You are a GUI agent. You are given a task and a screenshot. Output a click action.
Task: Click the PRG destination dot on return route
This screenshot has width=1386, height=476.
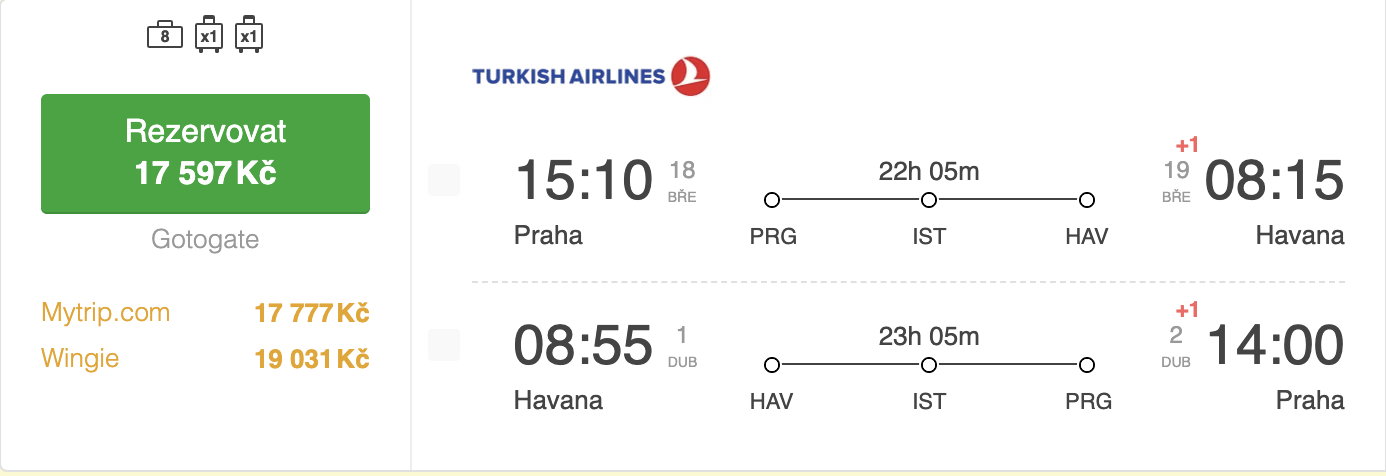(1087, 365)
